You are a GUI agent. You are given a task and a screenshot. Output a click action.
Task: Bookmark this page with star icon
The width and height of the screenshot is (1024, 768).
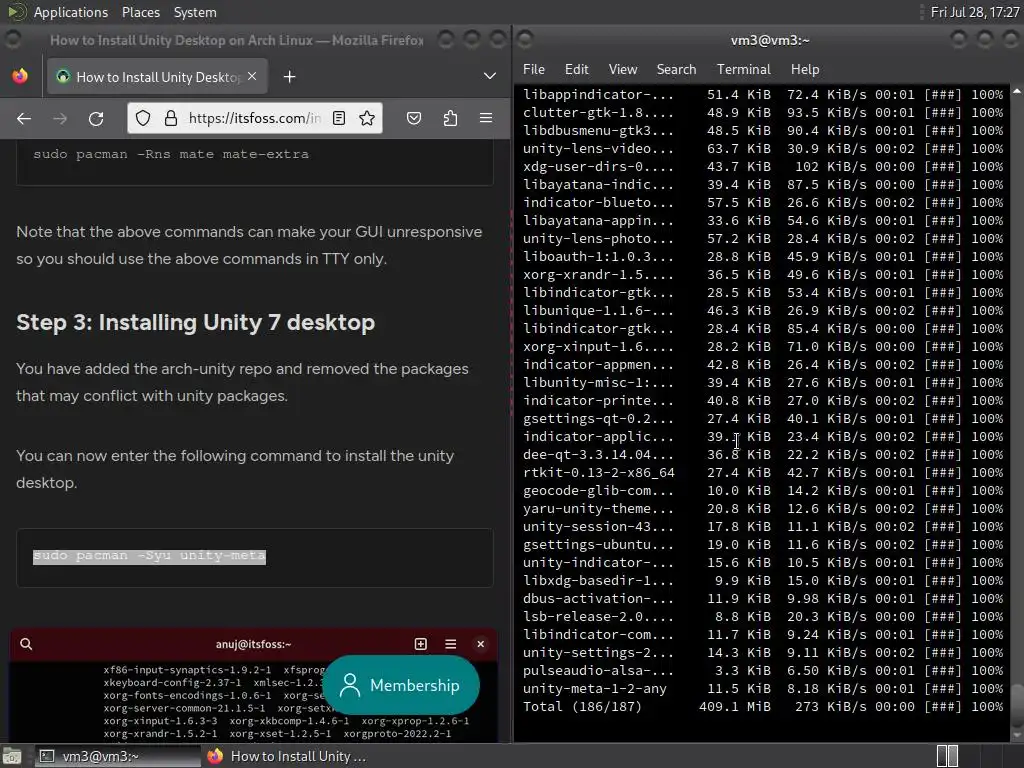pyautogui.click(x=367, y=118)
